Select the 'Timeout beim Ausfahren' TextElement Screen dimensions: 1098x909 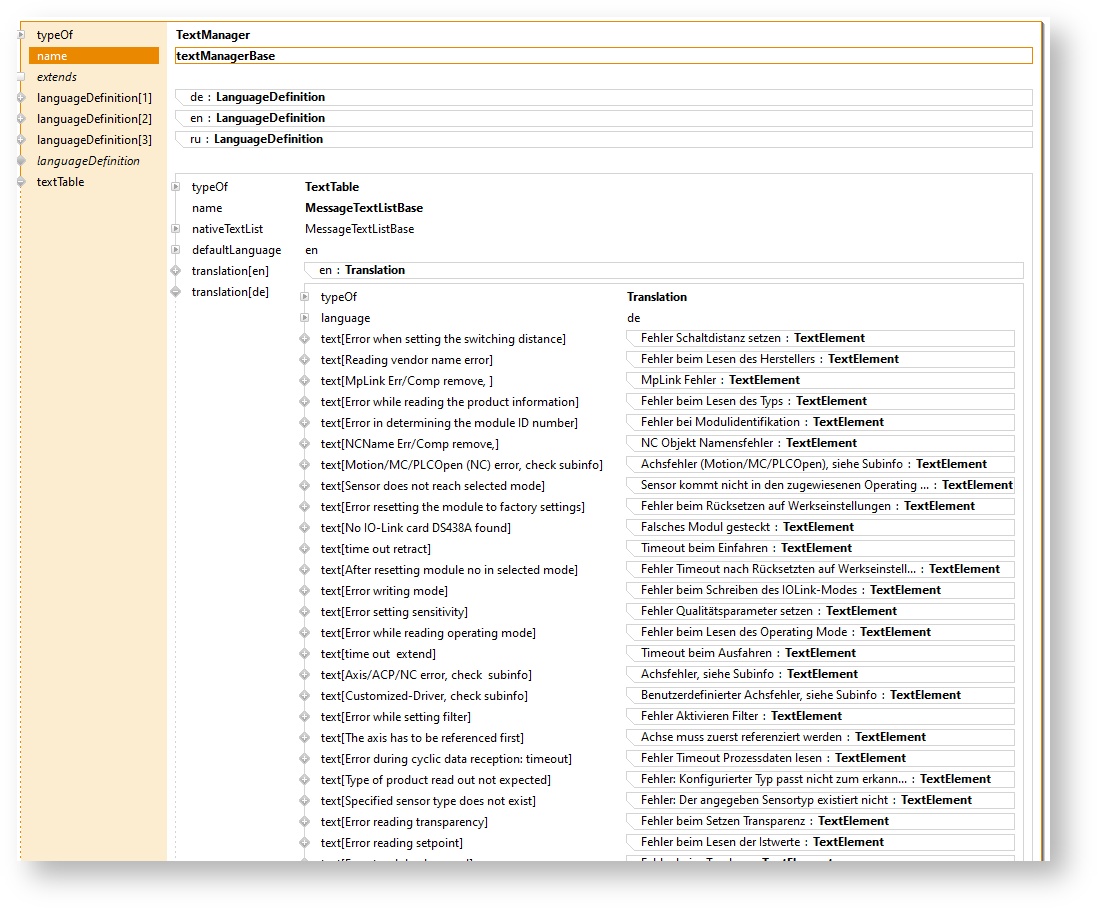[x=819, y=653]
